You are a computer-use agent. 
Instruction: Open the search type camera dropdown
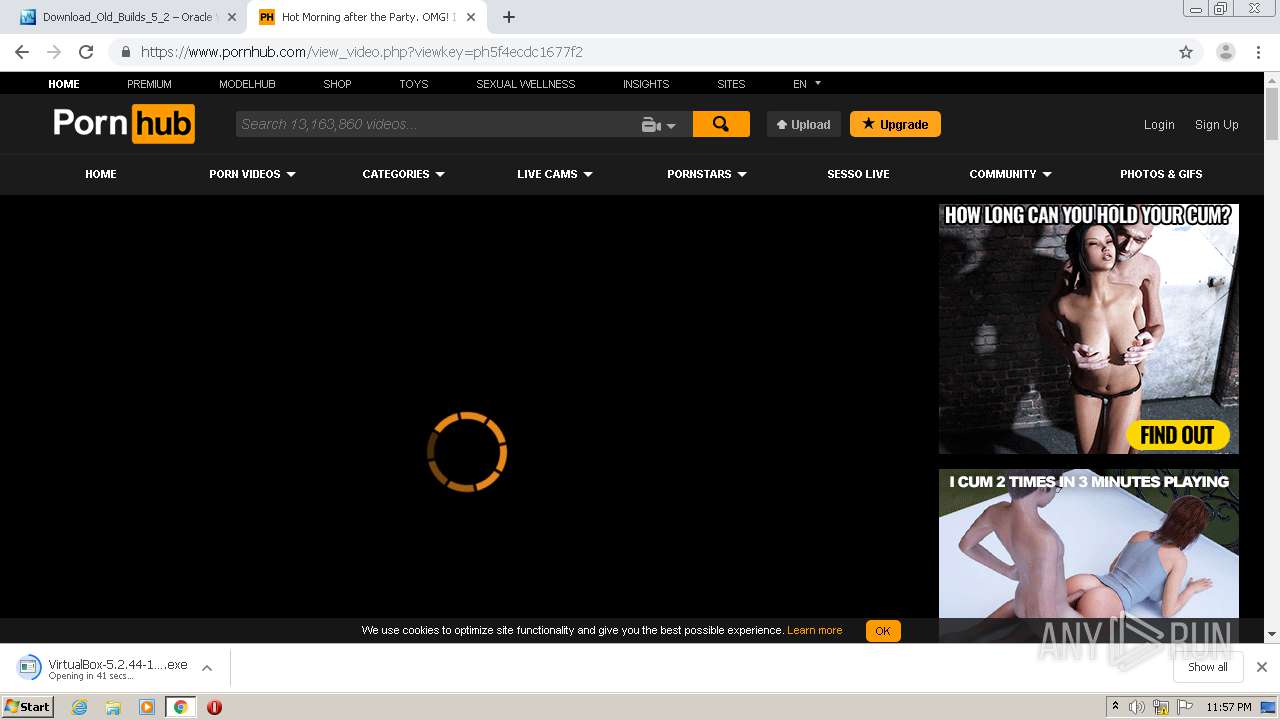coord(659,125)
